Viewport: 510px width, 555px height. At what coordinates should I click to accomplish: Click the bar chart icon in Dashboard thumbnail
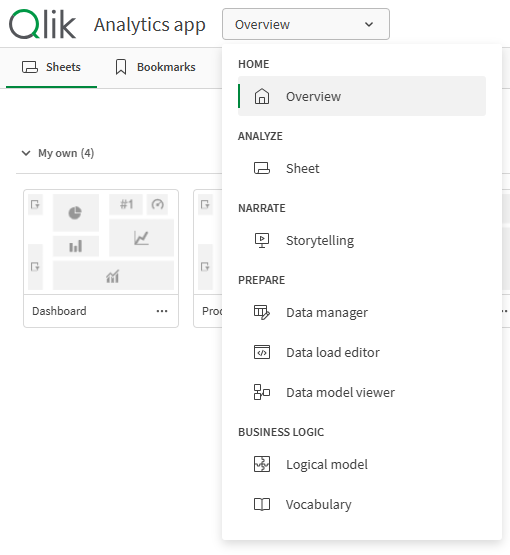pyautogui.click(x=76, y=246)
